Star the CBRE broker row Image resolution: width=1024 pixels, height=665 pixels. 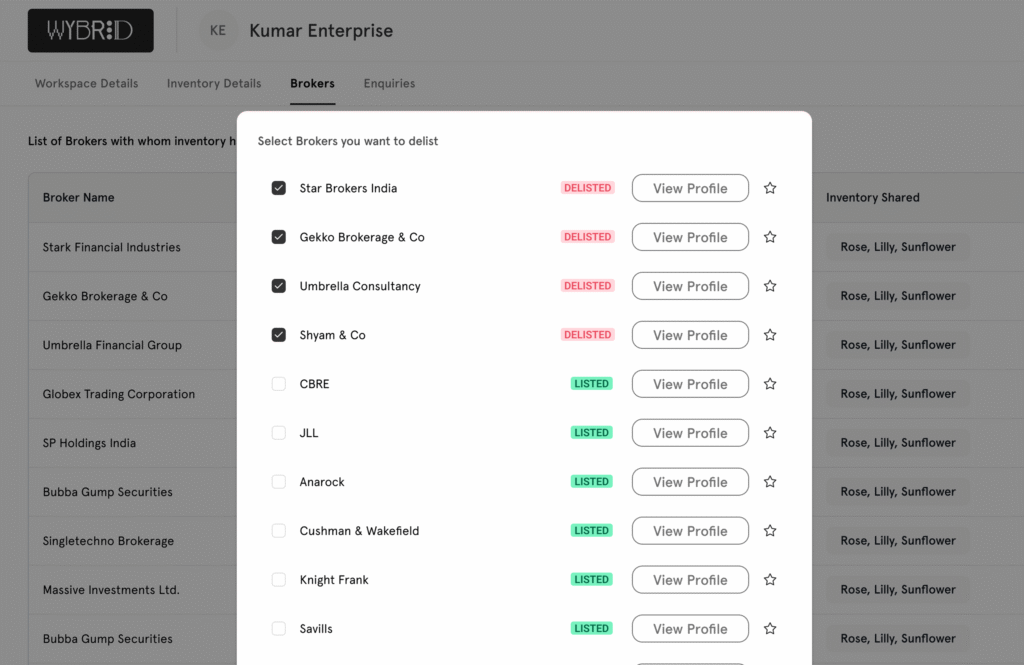pyautogui.click(x=770, y=384)
